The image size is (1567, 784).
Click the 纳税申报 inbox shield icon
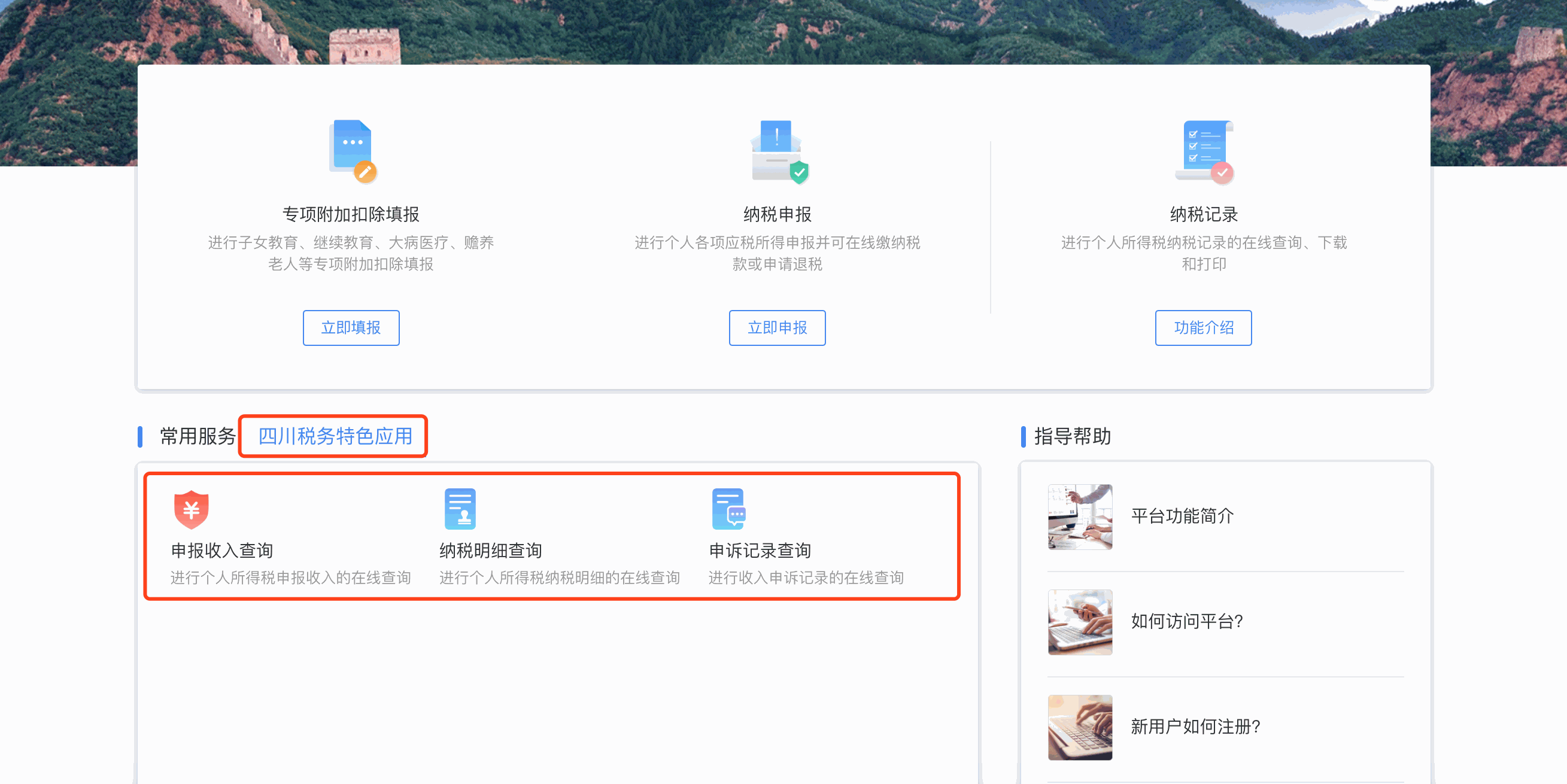[778, 151]
